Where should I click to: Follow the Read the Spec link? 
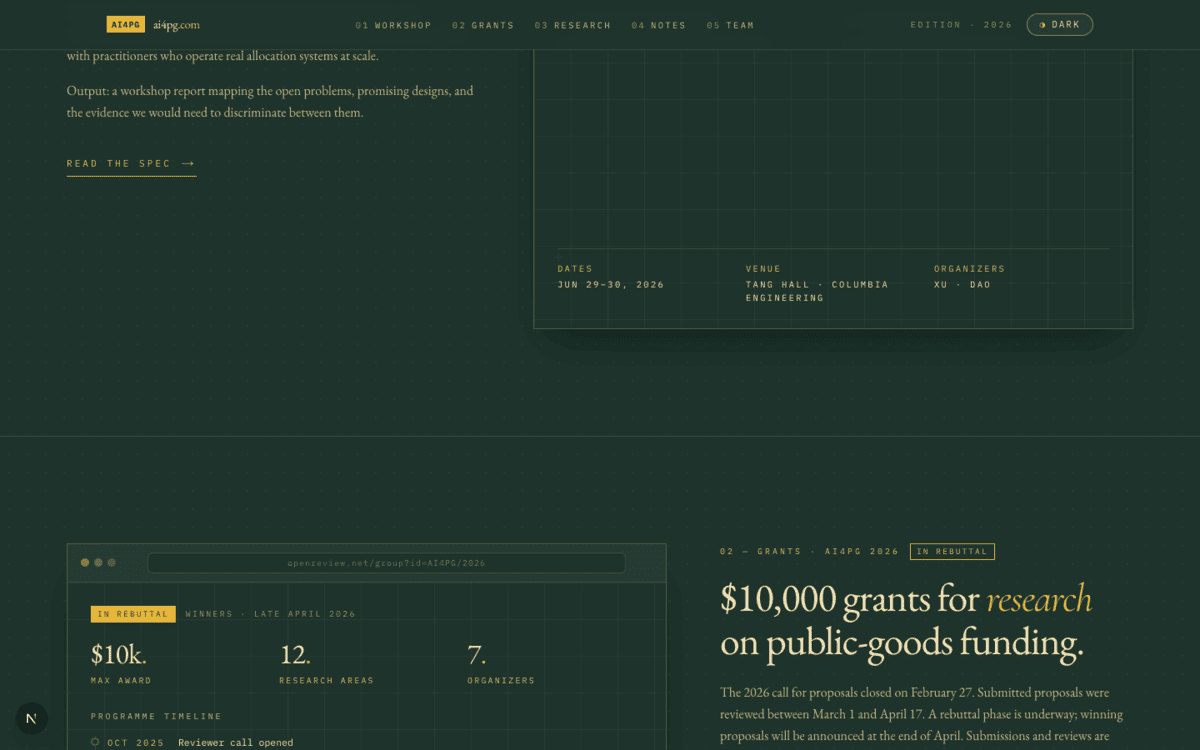coord(131,164)
